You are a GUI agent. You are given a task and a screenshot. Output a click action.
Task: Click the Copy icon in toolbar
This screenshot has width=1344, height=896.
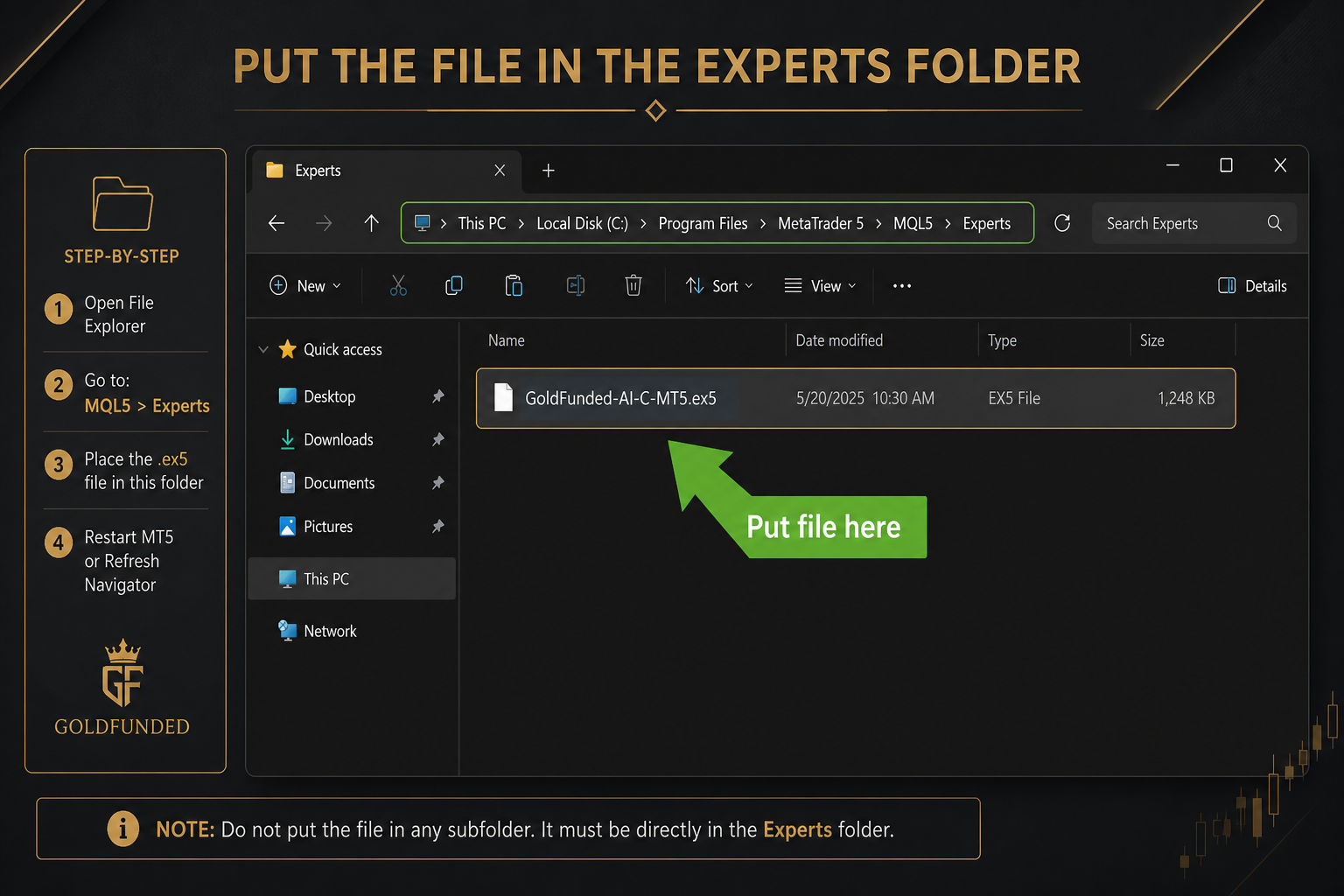click(x=454, y=285)
